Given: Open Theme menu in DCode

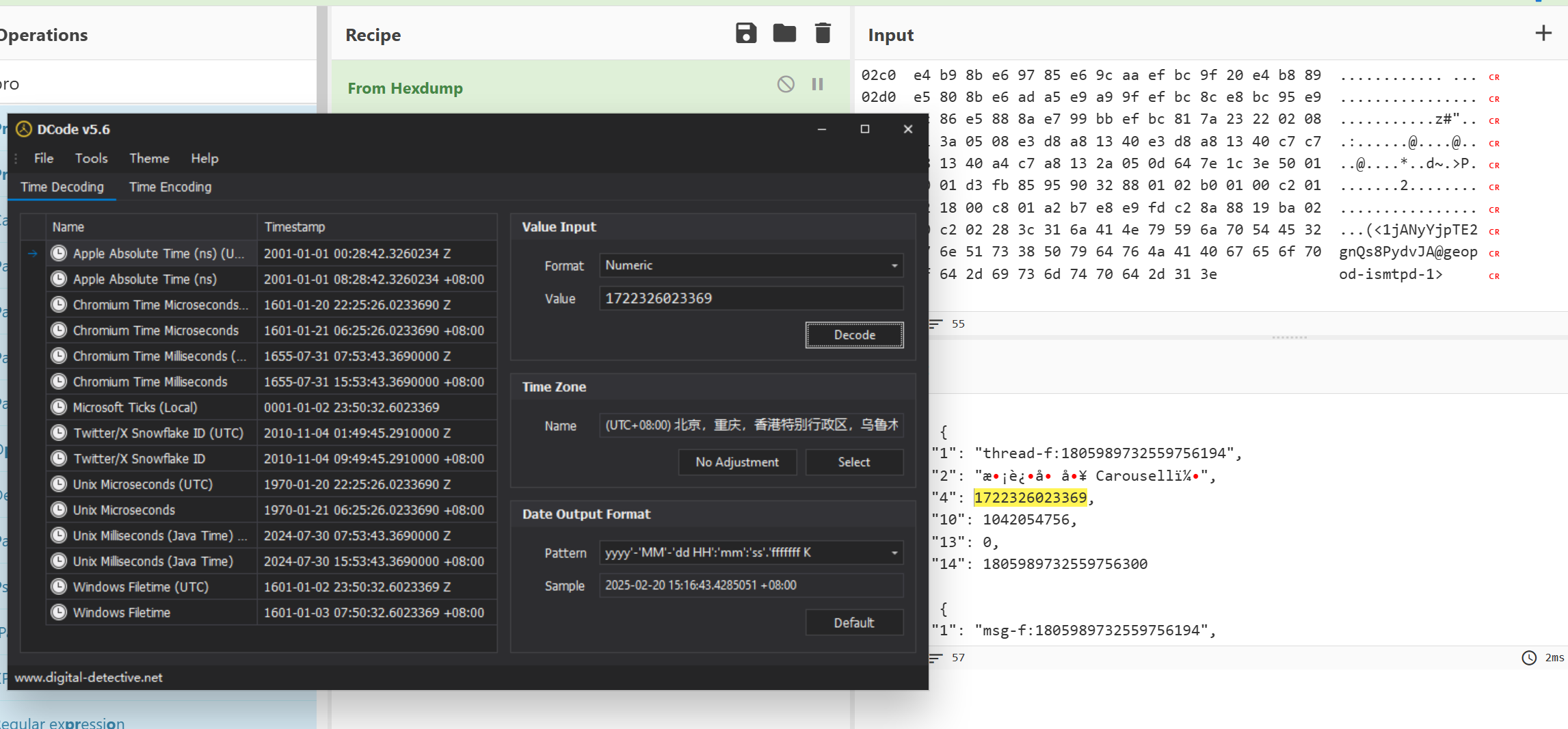Looking at the screenshot, I should (x=149, y=158).
